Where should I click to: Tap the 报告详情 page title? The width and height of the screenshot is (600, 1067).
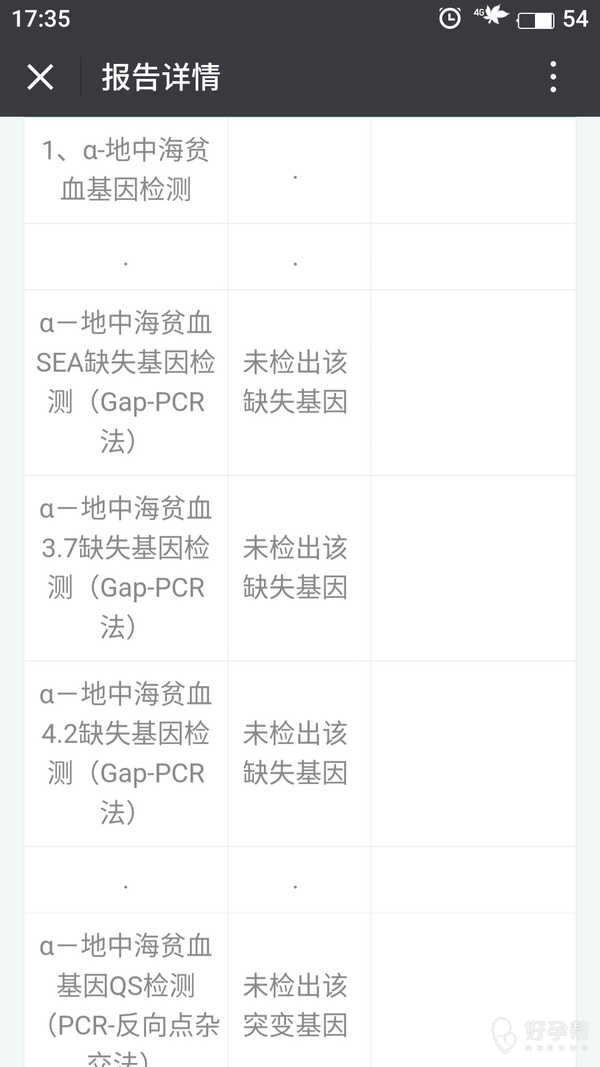click(161, 77)
